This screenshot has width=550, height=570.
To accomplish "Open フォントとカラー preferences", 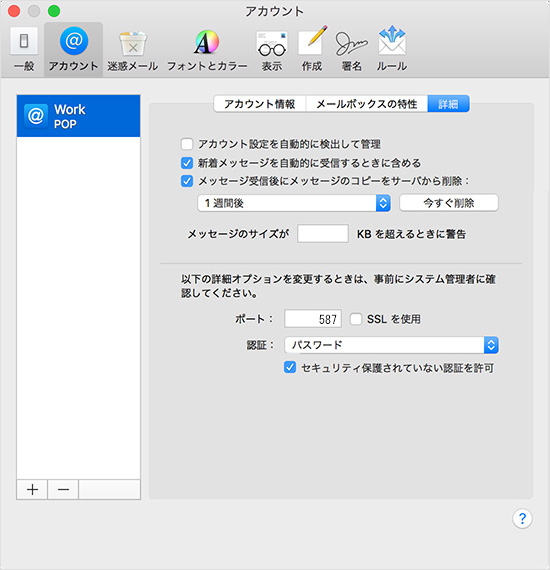I will tap(207, 50).
